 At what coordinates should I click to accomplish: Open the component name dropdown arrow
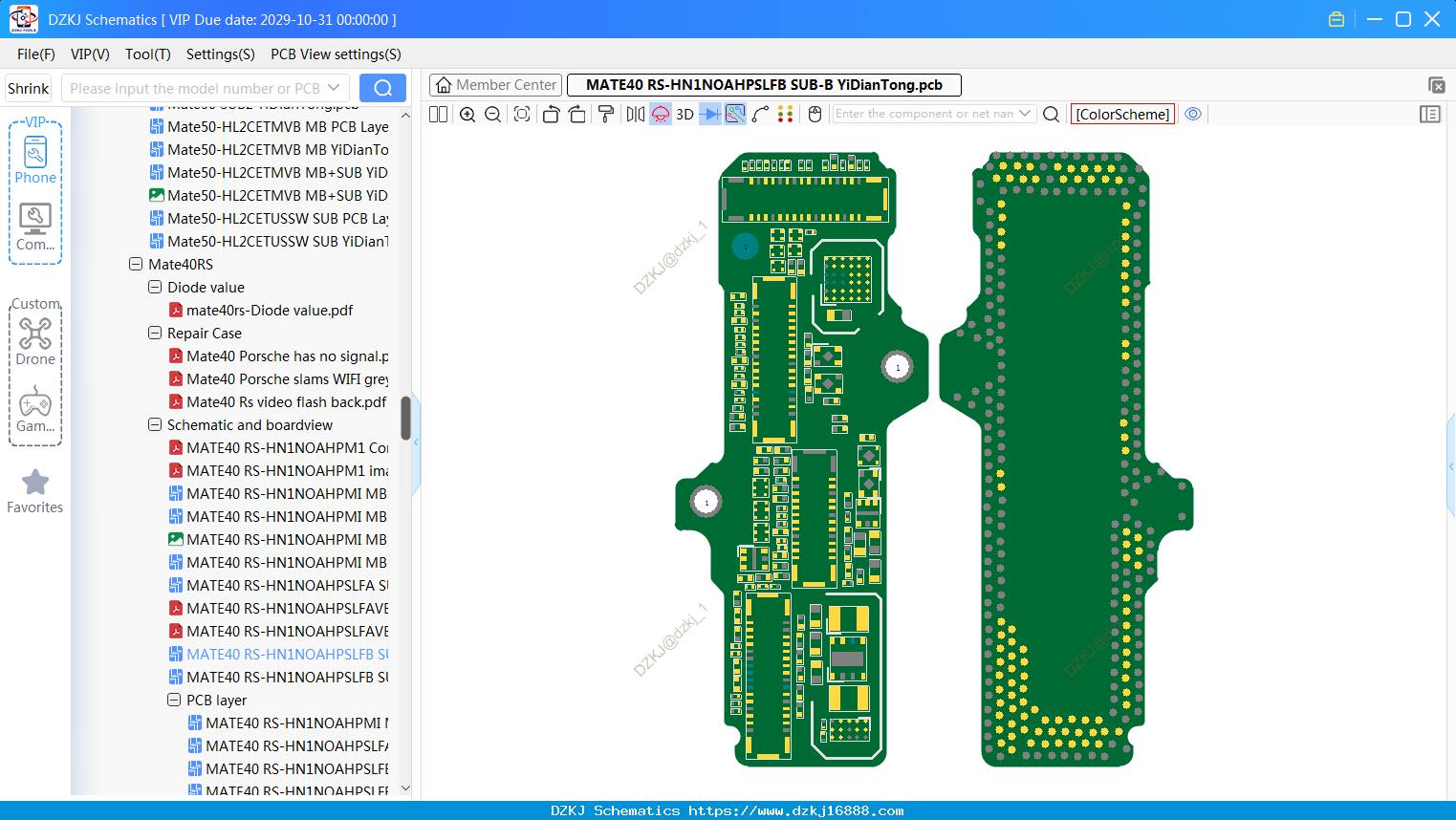point(1025,114)
